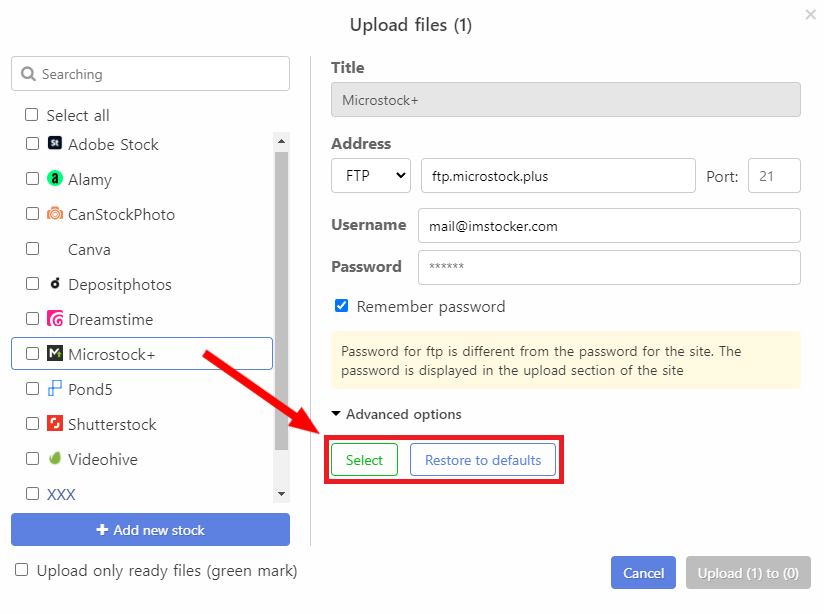Viewport: 824px width, 614px height.
Task: Click the Cancel button
Action: click(x=643, y=572)
